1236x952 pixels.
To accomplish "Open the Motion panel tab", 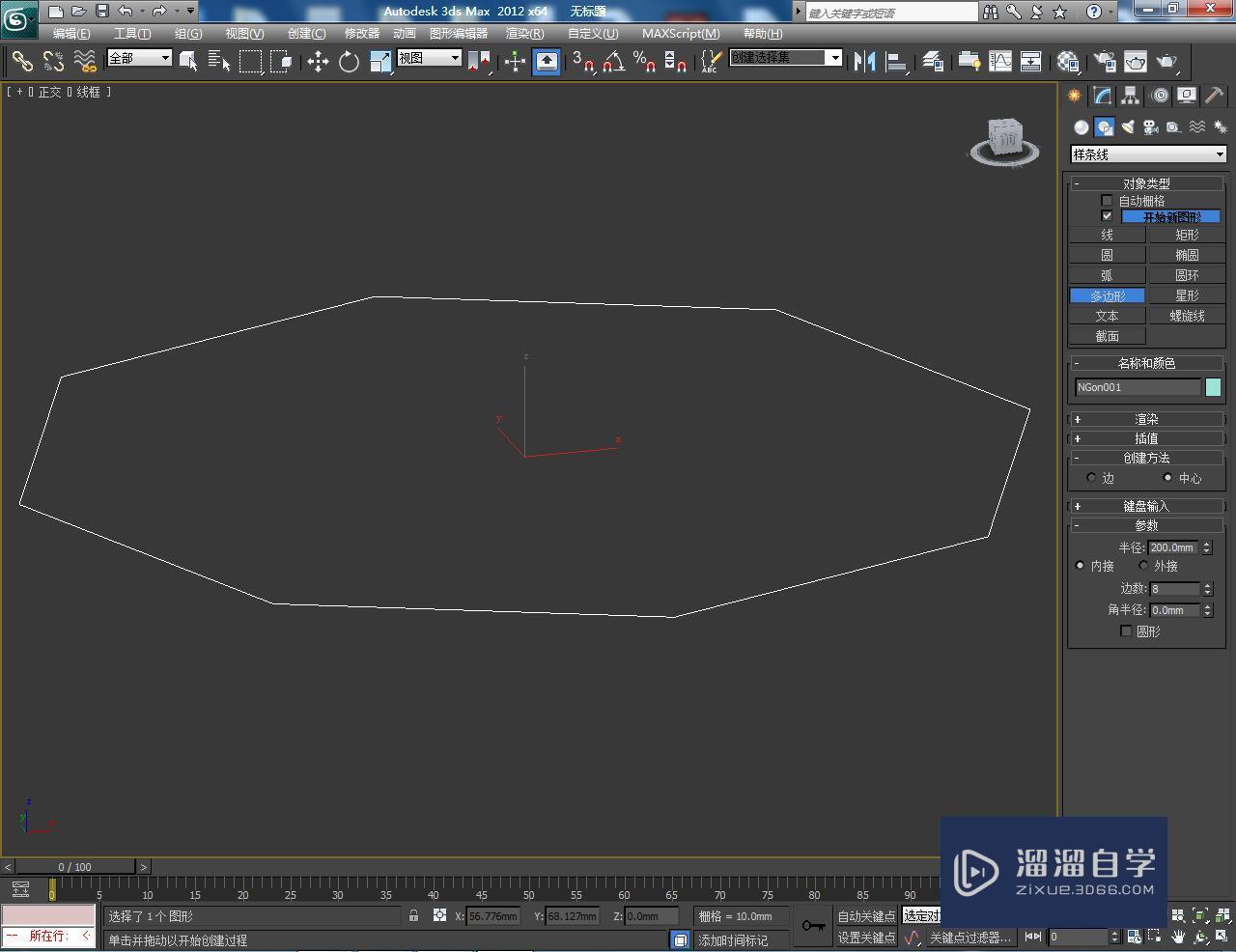I will (x=1159, y=95).
